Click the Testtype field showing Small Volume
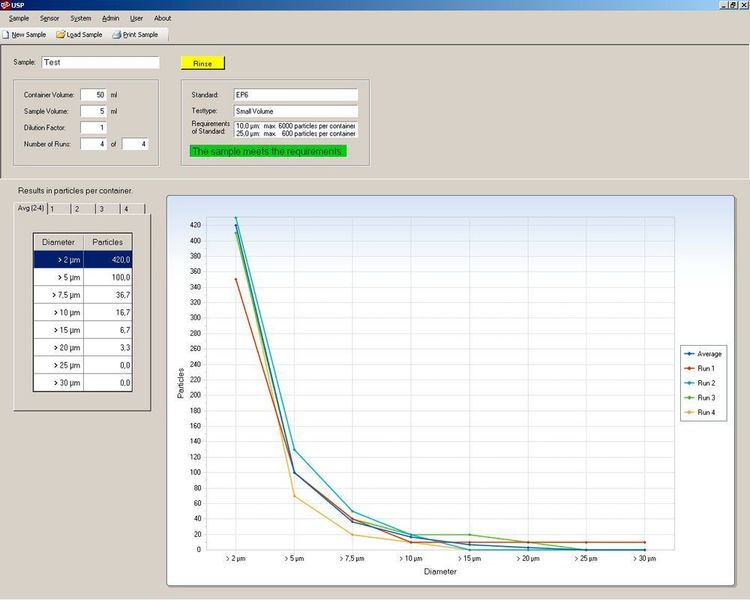The image size is (750, 600). (x=296, y=111)
